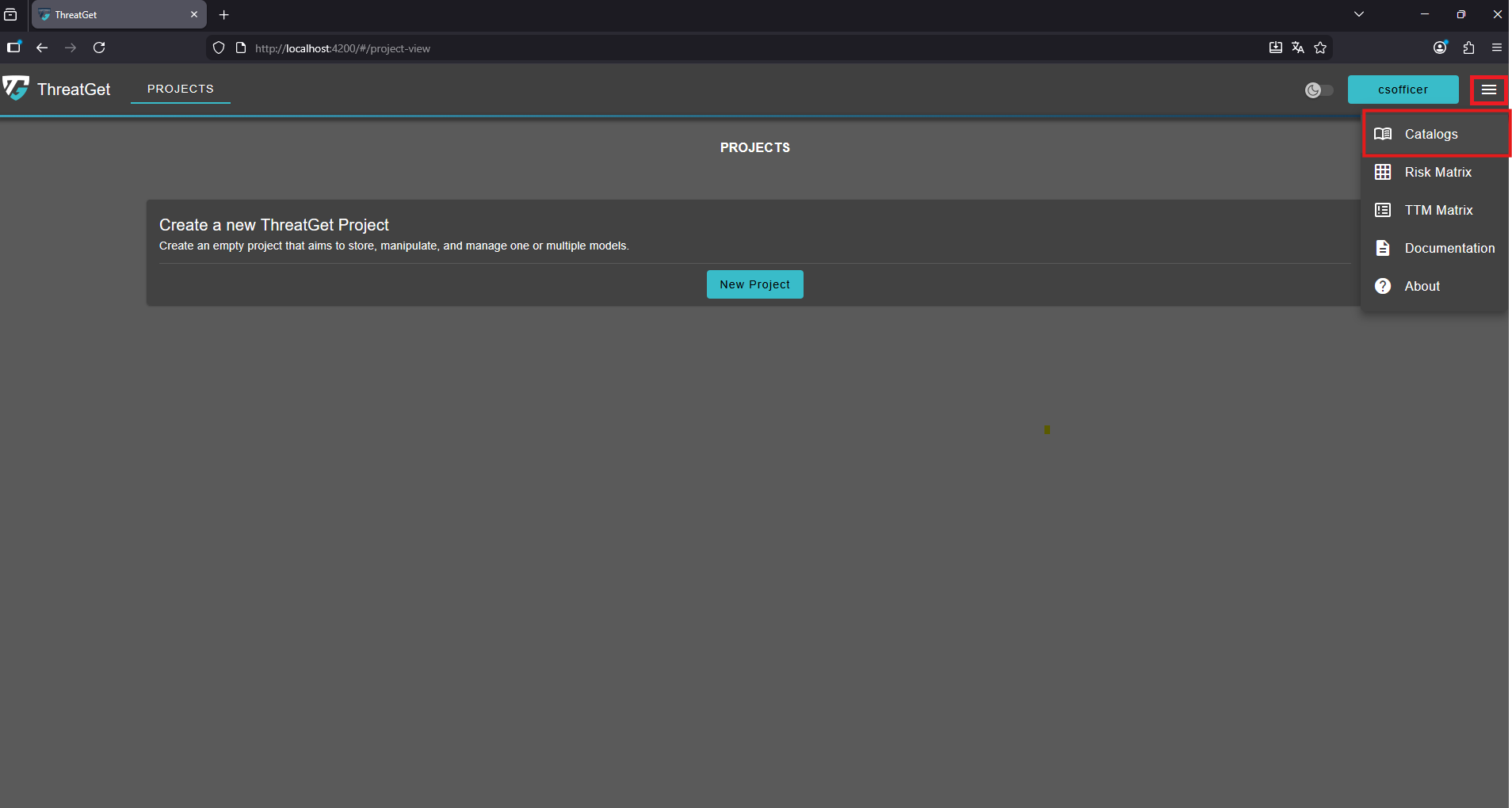Switch to the PROJECTS tab
Viewport: 1512px width, 808px height.
tap(180, 89)
